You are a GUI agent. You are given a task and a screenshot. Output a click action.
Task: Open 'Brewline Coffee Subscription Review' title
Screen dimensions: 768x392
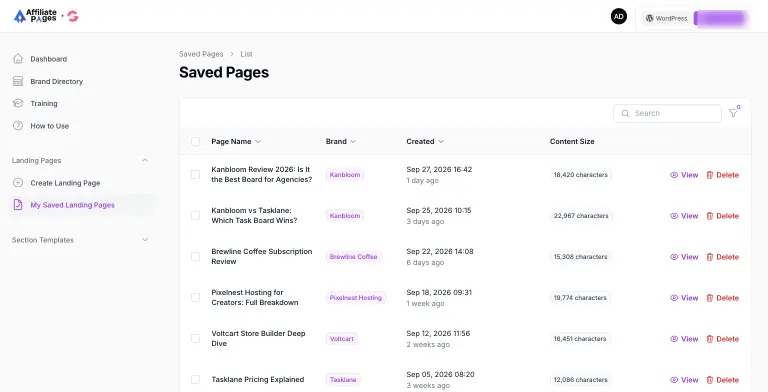coord(262,256)
